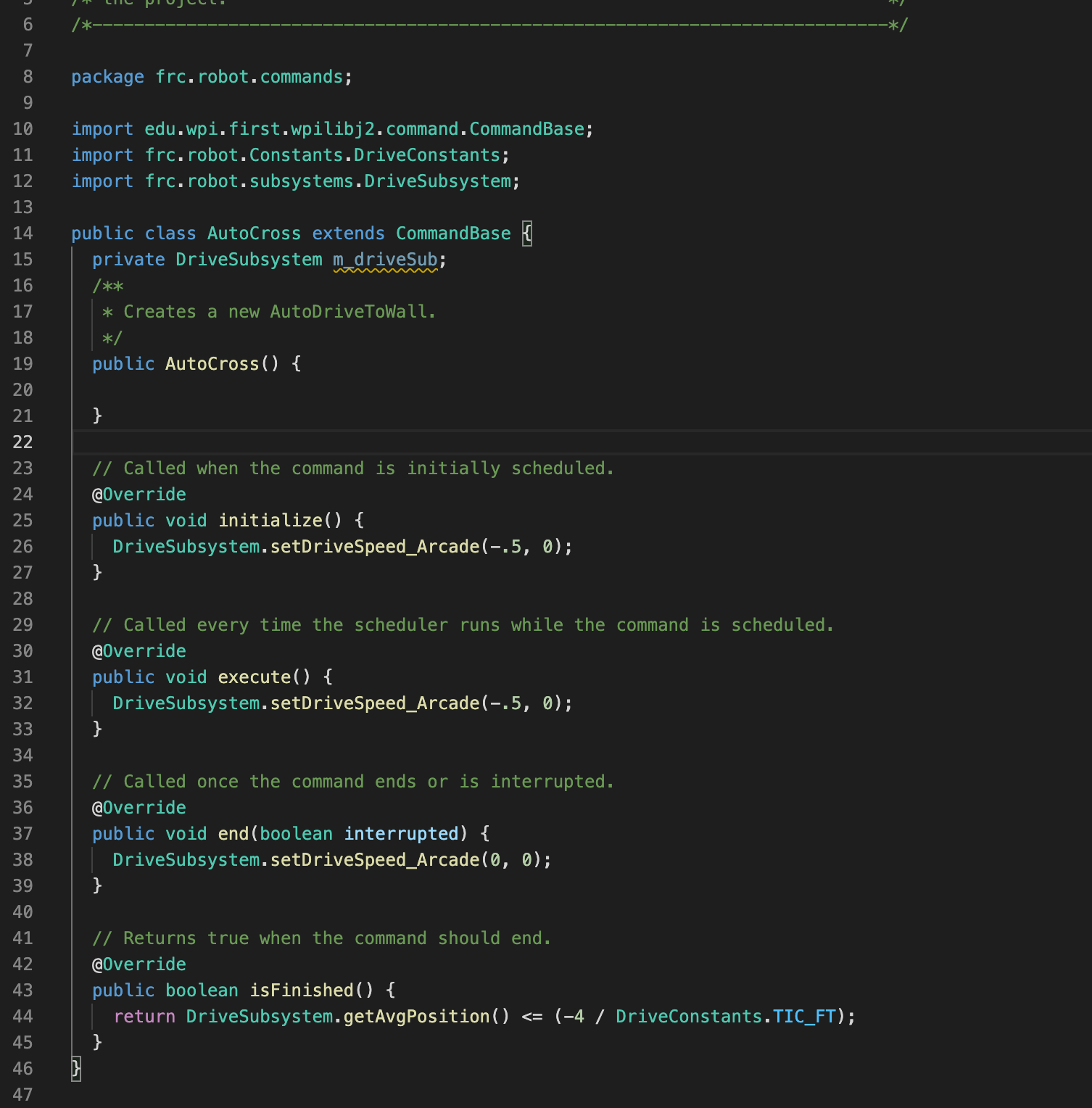
Task: Click the 'Creates a new AutoDriveToWall.' comment
Action: pyautogui.click(x=279, y=312)
